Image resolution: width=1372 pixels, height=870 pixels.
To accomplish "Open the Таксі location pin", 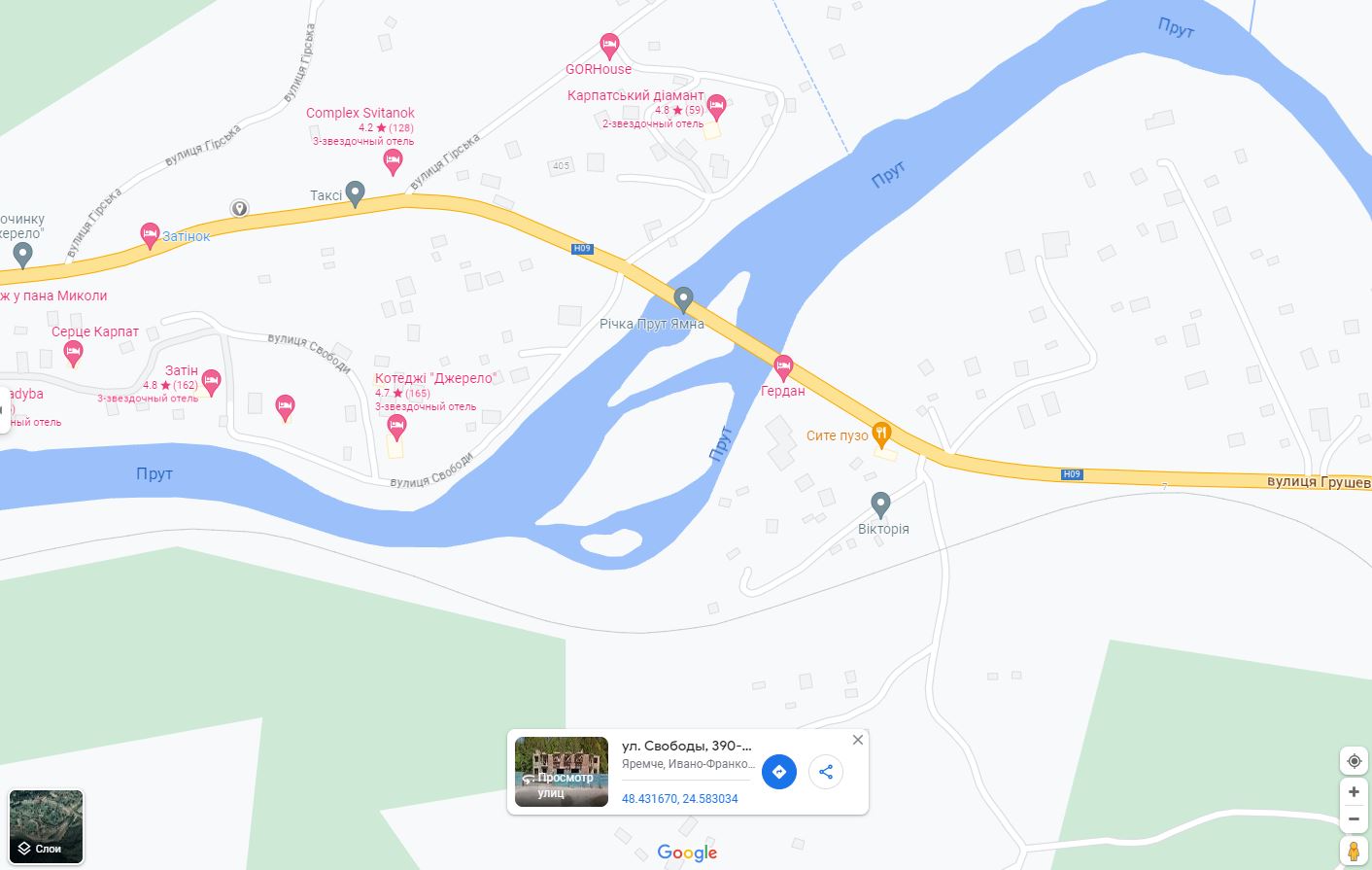I will (356, 194).
